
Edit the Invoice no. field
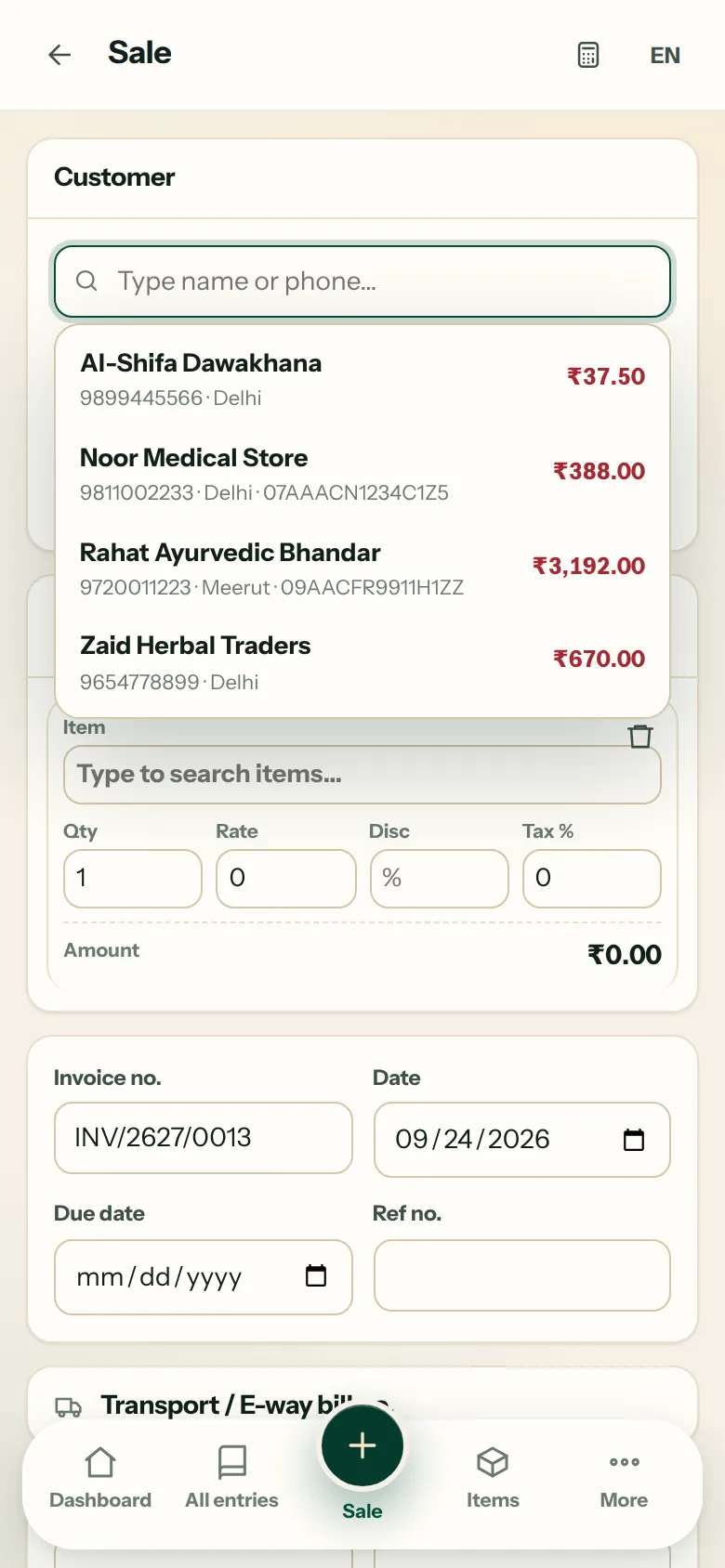coord(204,1138)
